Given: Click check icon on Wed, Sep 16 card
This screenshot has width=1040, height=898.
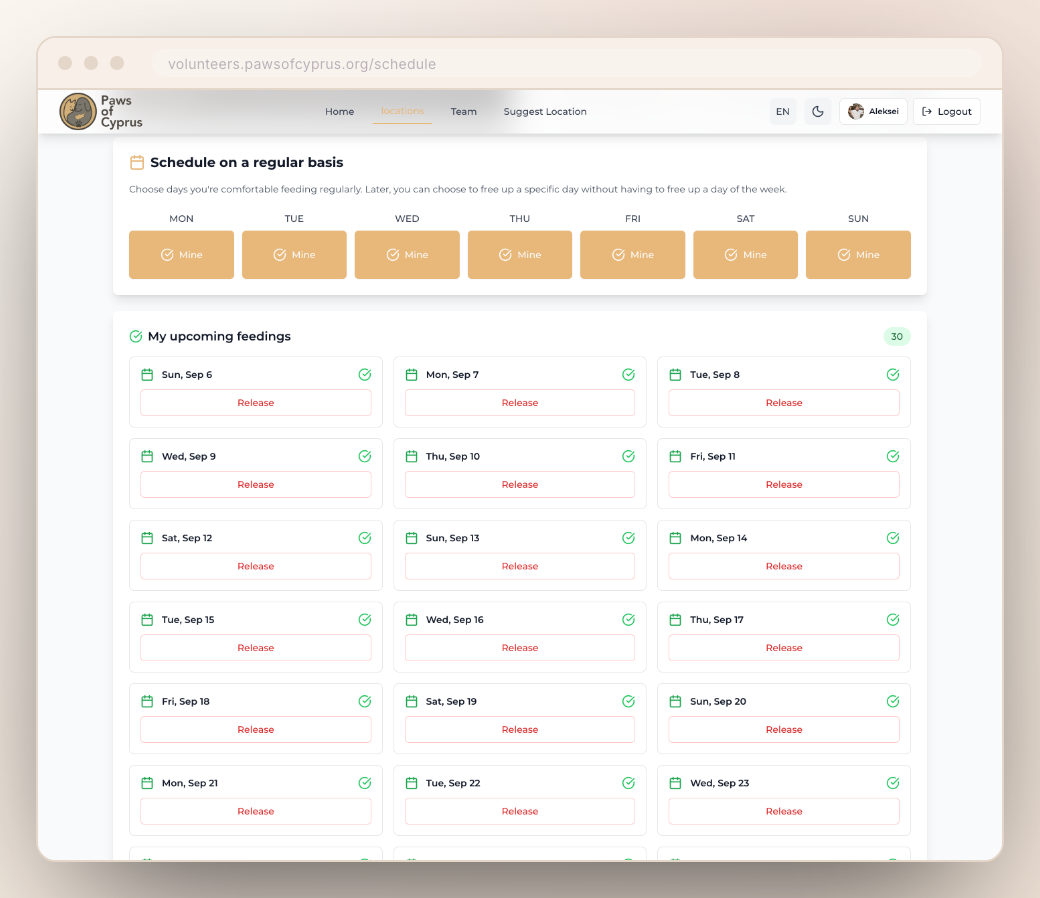Looking at the screenshot, I should [629, 619].
